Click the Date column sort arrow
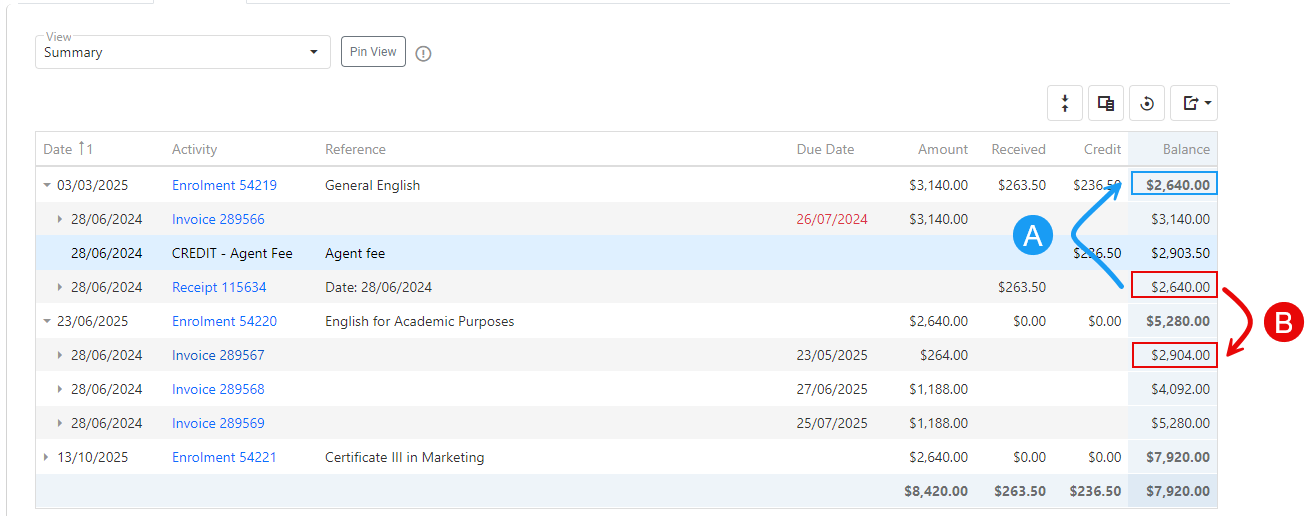1305x516 pixels. point(82,149)
